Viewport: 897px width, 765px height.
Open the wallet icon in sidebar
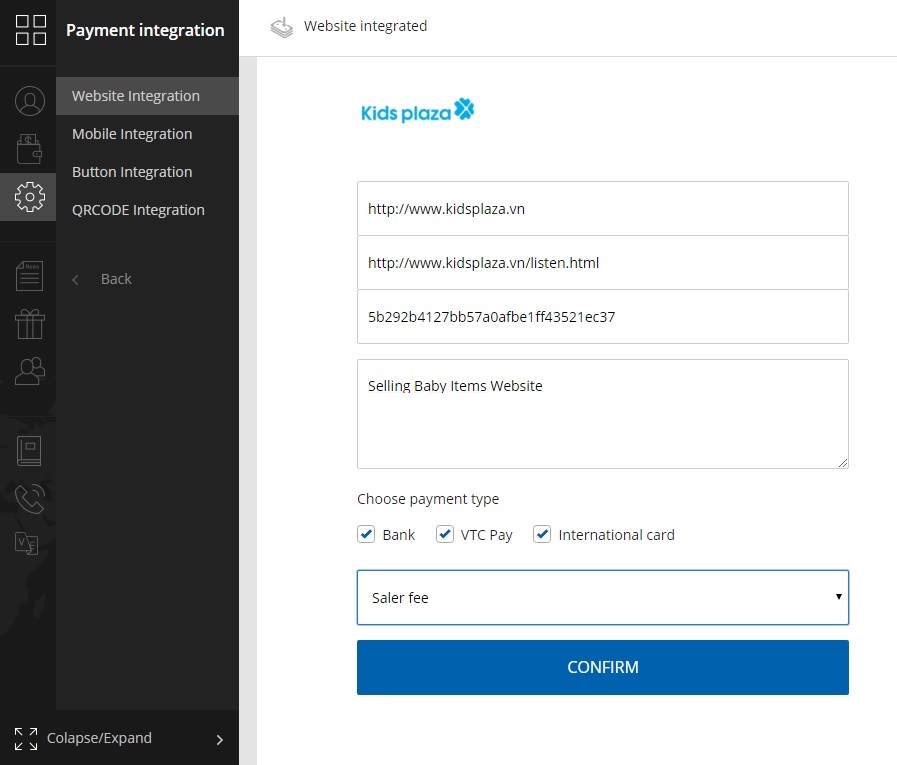pos(29,149)
